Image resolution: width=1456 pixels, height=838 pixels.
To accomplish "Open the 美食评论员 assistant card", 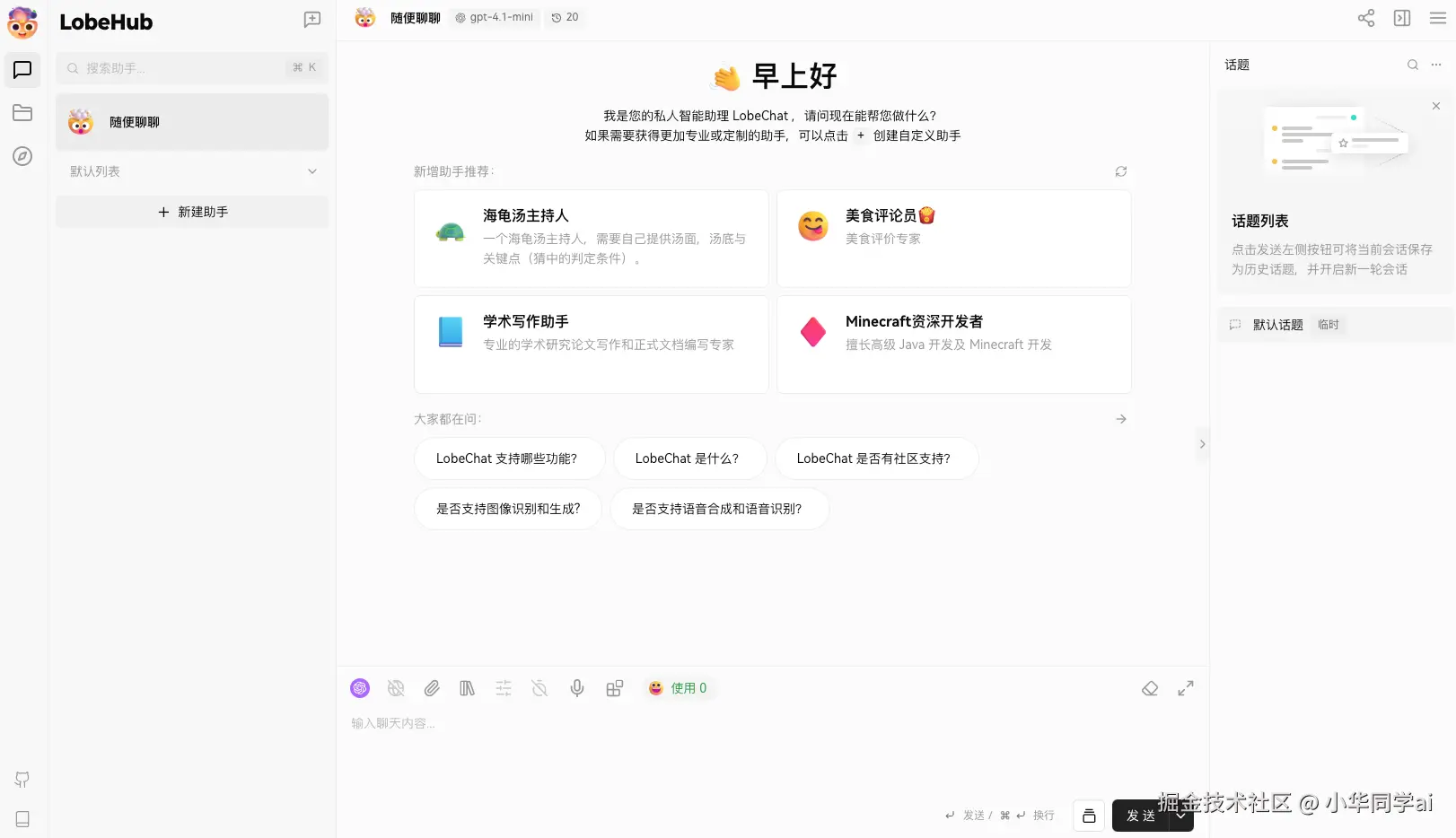I will tap(954, 239).
